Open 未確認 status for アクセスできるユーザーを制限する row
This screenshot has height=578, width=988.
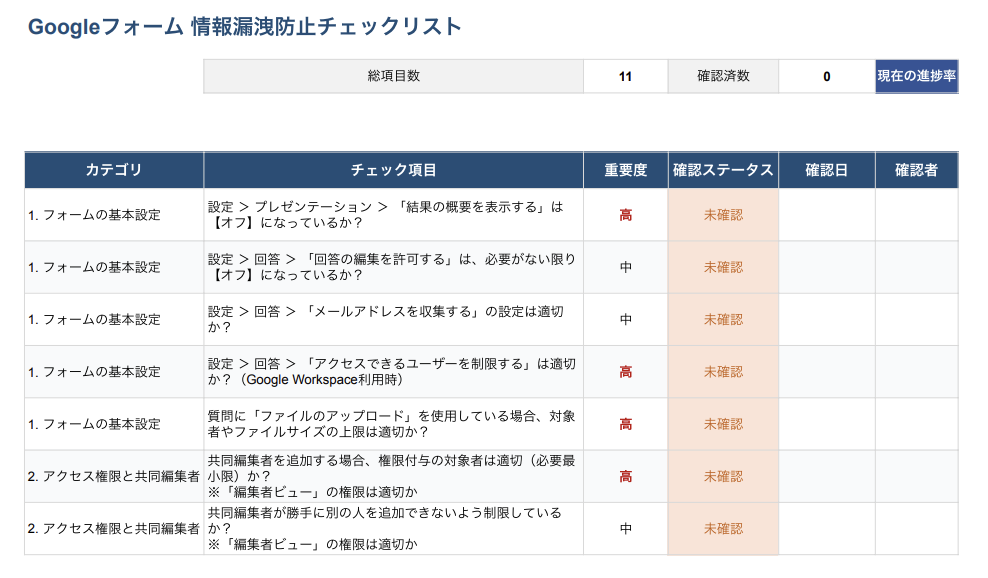(x=723, y=372)
